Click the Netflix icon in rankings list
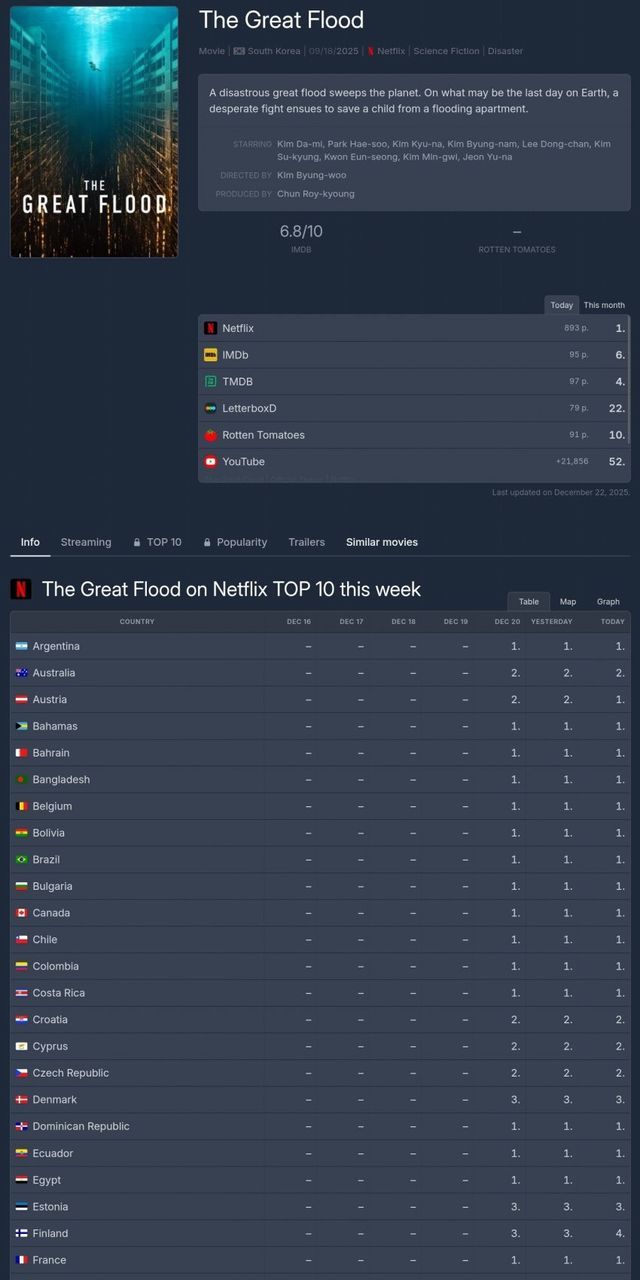This screenshot has height=1280, width=640. coord(211,328)
